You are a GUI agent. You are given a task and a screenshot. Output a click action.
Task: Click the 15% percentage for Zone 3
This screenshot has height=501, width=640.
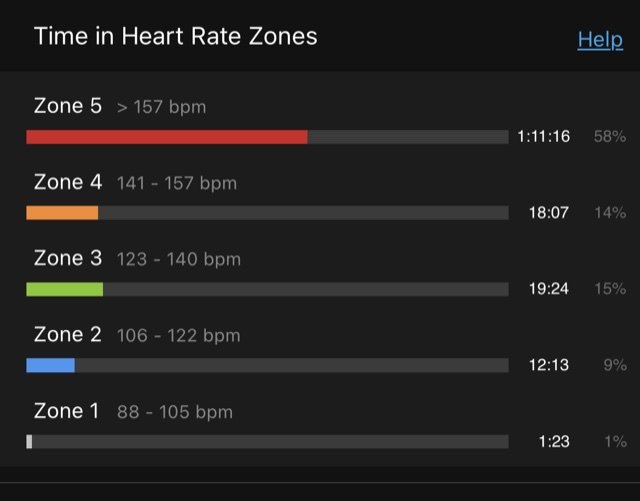click(610, 289)
